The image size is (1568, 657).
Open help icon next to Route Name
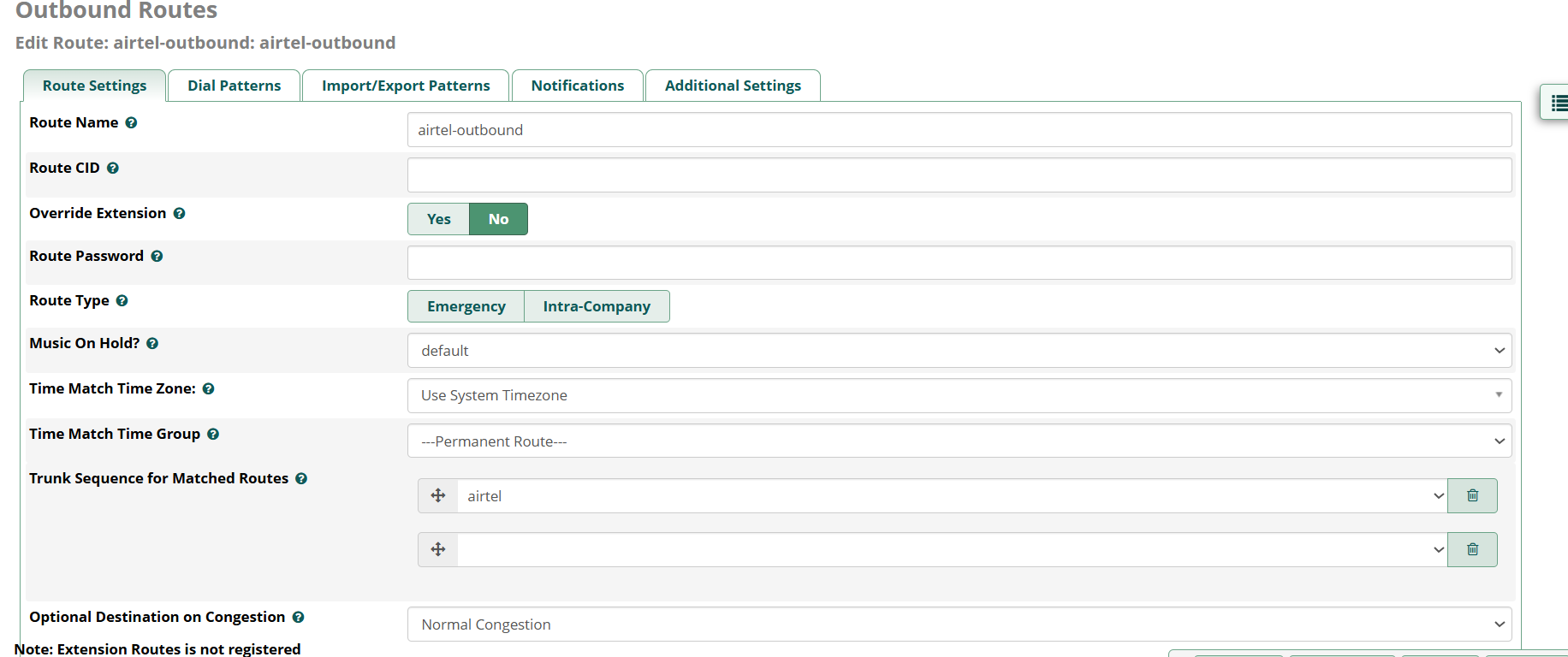pos(131,123)
